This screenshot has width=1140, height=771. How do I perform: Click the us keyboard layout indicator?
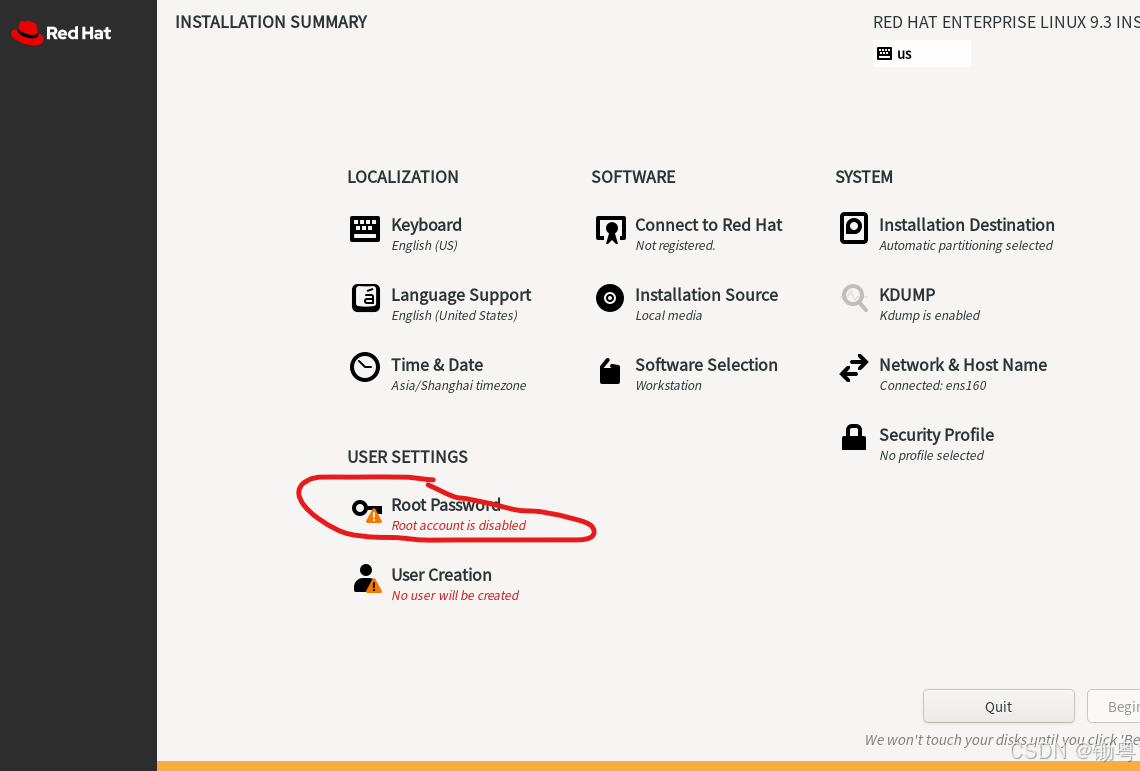pos(921,54)
